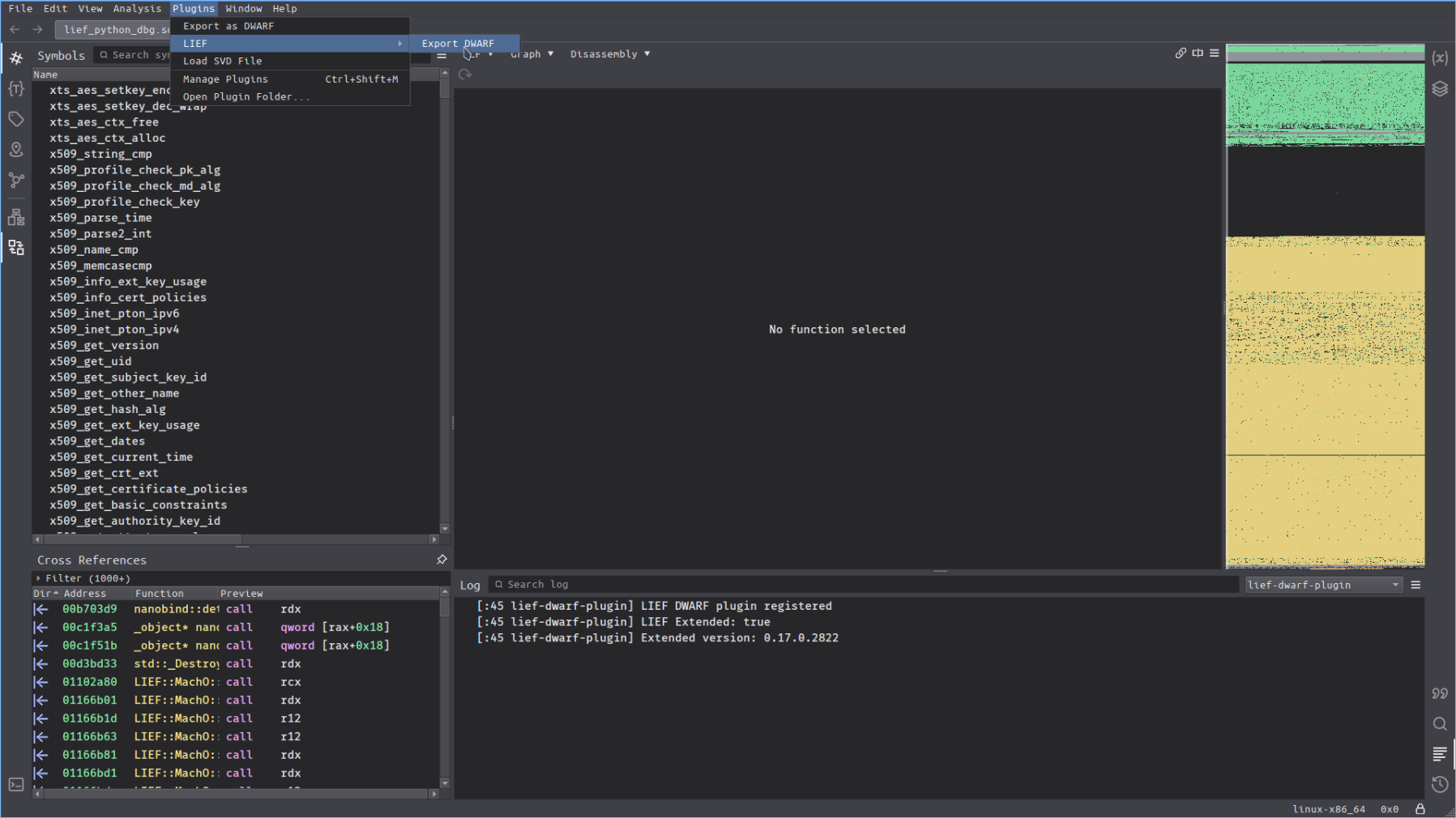
Task: Click the refresh arrow in the view
Action: (465, 75)
